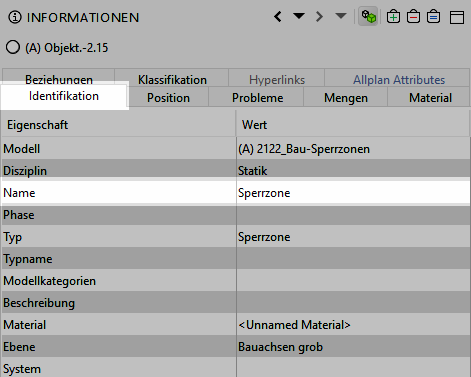The image size is (471, 377).
Task: Open the forward history dropdown arrow
Action: tap(341, 16)
